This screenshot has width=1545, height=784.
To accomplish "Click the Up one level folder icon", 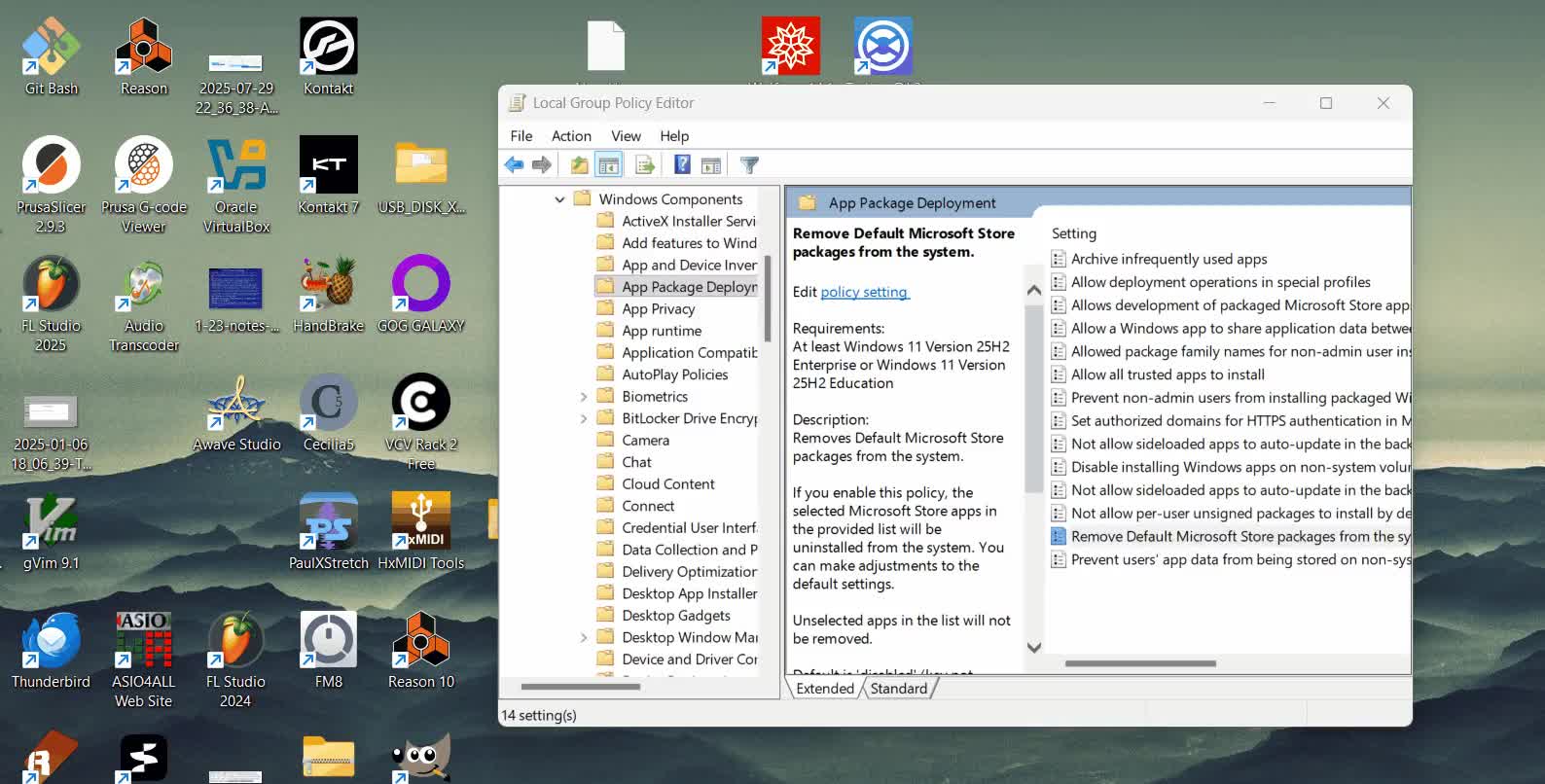I will (x=580, y=165).
